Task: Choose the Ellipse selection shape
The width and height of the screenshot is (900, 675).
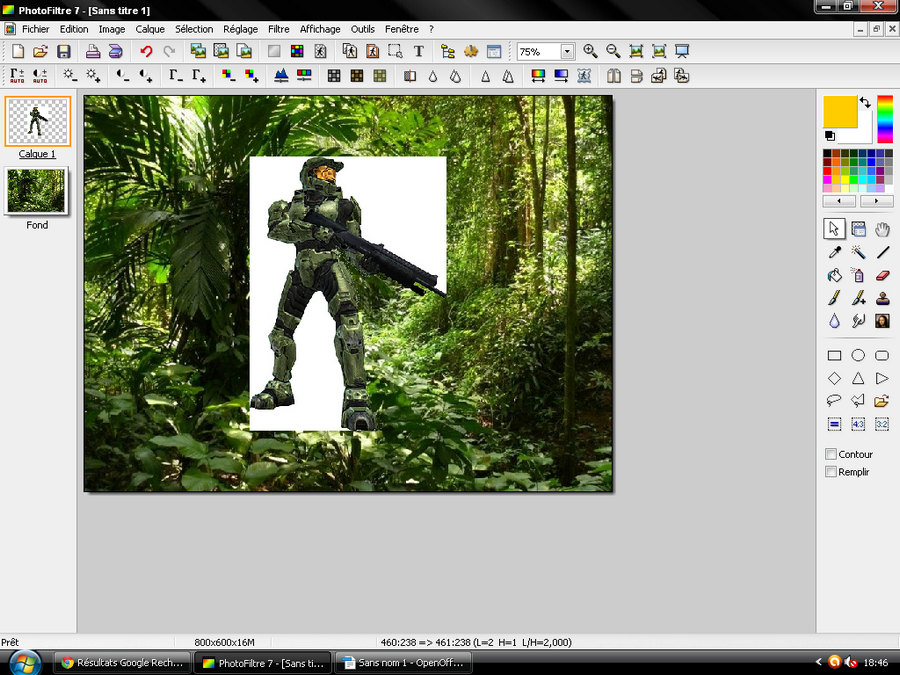Action: pyautogui.click(x=858, y=356)
